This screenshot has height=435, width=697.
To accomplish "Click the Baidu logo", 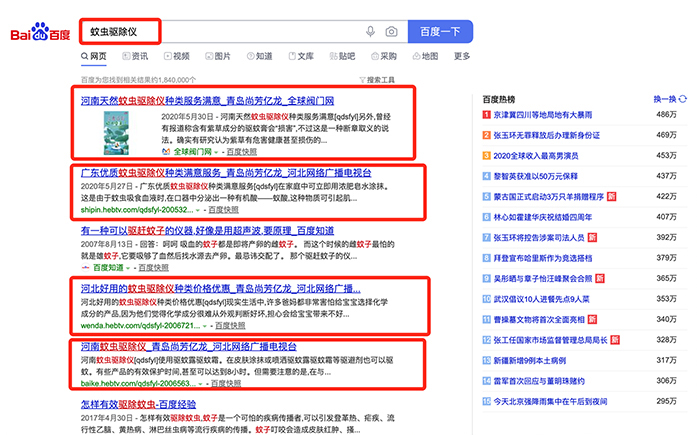I will pyautogui.click(x=40, y=32).
